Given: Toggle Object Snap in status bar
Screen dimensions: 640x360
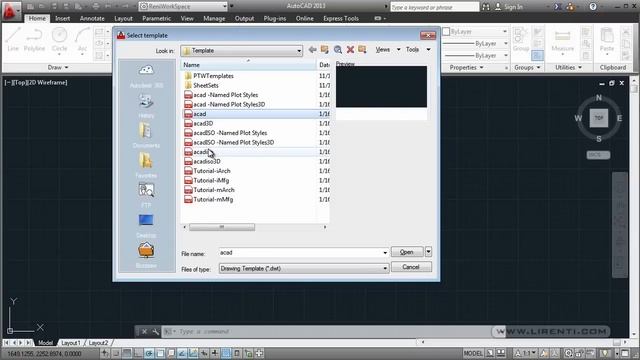Looking at the screenshot, I should point(160,353).
